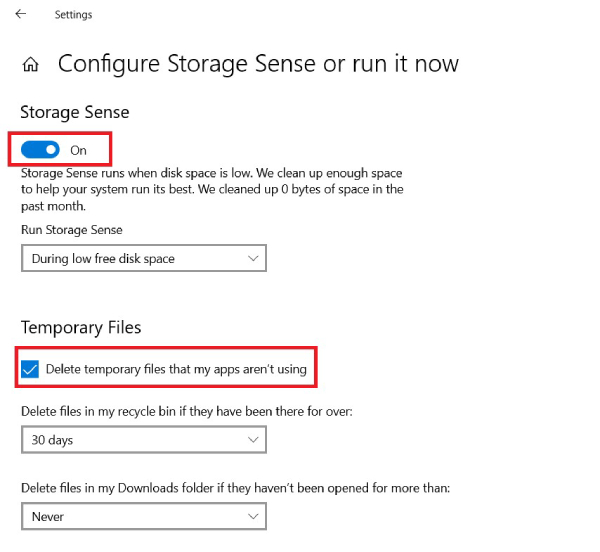The height and width of the screenshot is (552, 600).
Task: Click the 'Temporary Files' section heading
Action: [81, 327]
